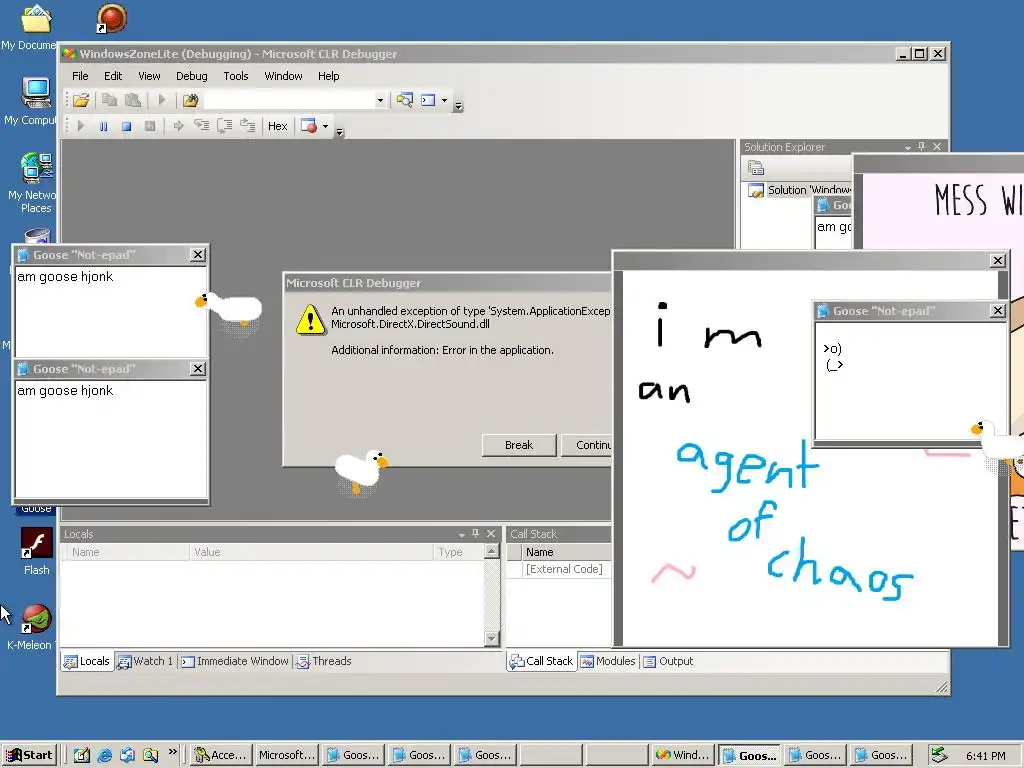Toggle the auto-hide pin on Solution Explorer

point(921,147)
